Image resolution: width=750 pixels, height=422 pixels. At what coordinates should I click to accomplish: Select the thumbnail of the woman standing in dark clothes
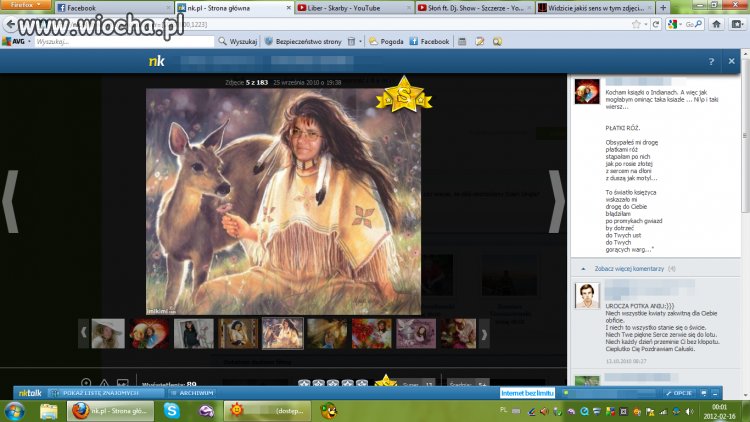tap(194, 333)
